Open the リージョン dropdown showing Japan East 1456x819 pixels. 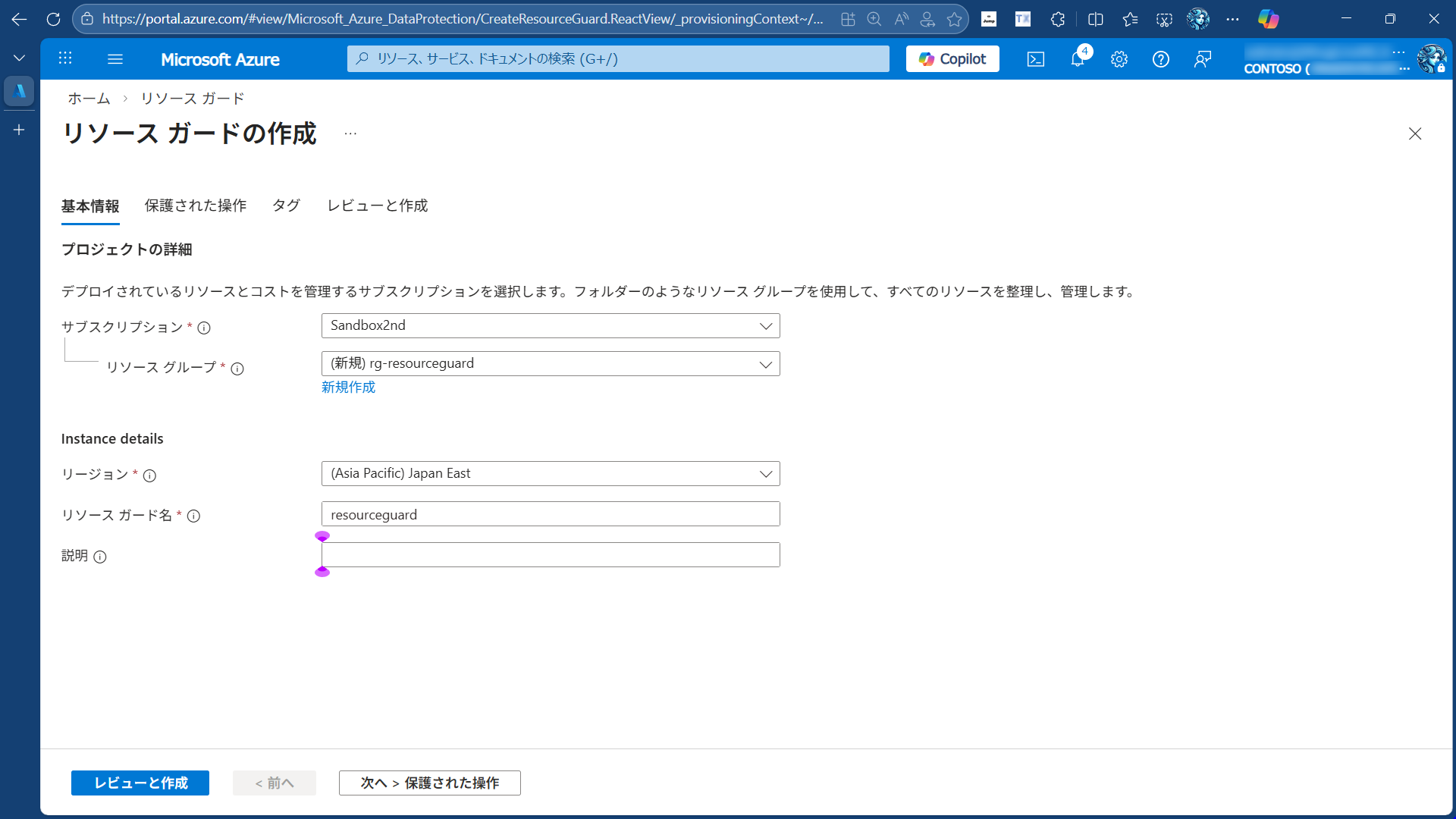[550, 473]
